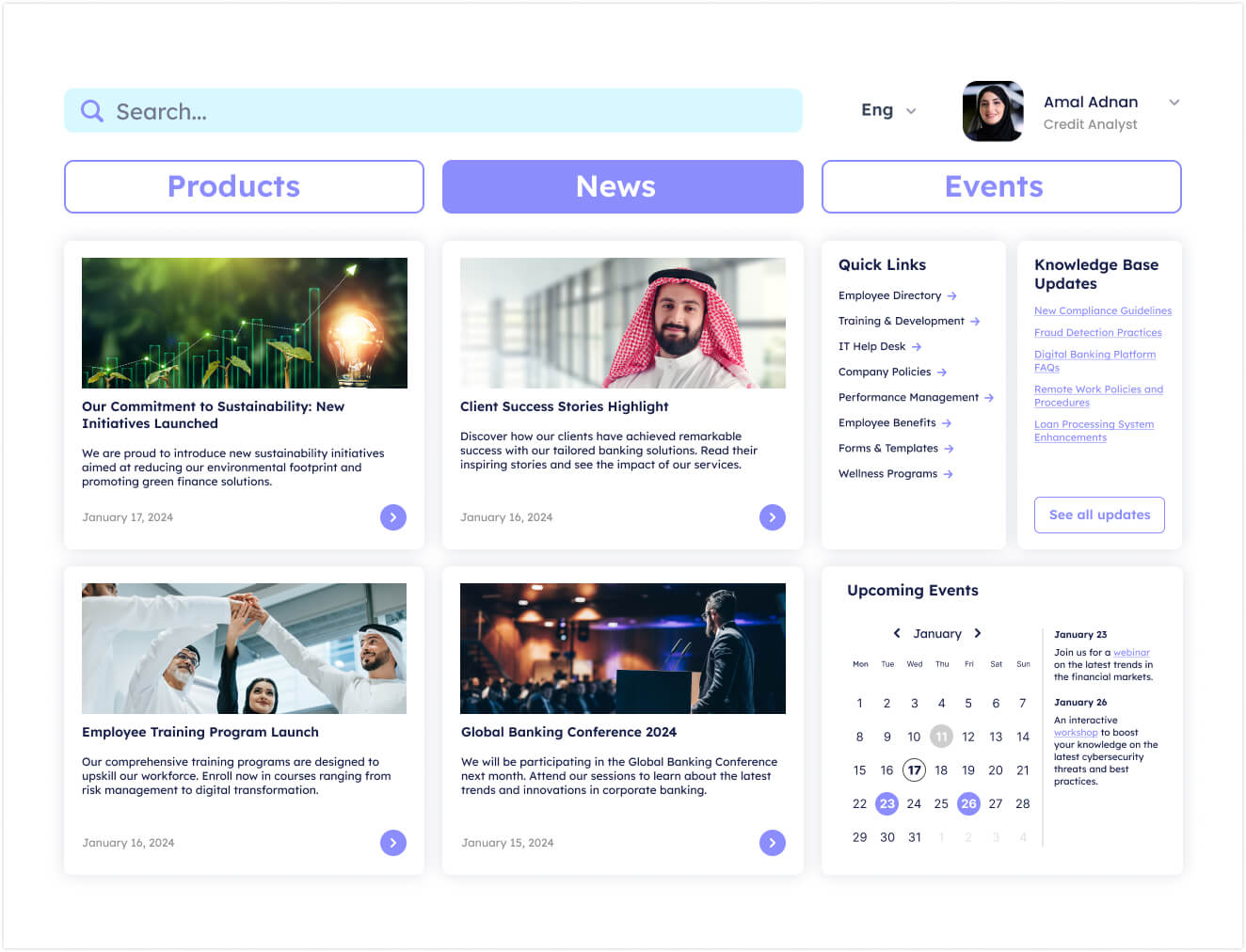The width and height of the screenshot is (1246, 952).
Task: Open the webinar link for January 23
Action: [x=1131, y=653]
